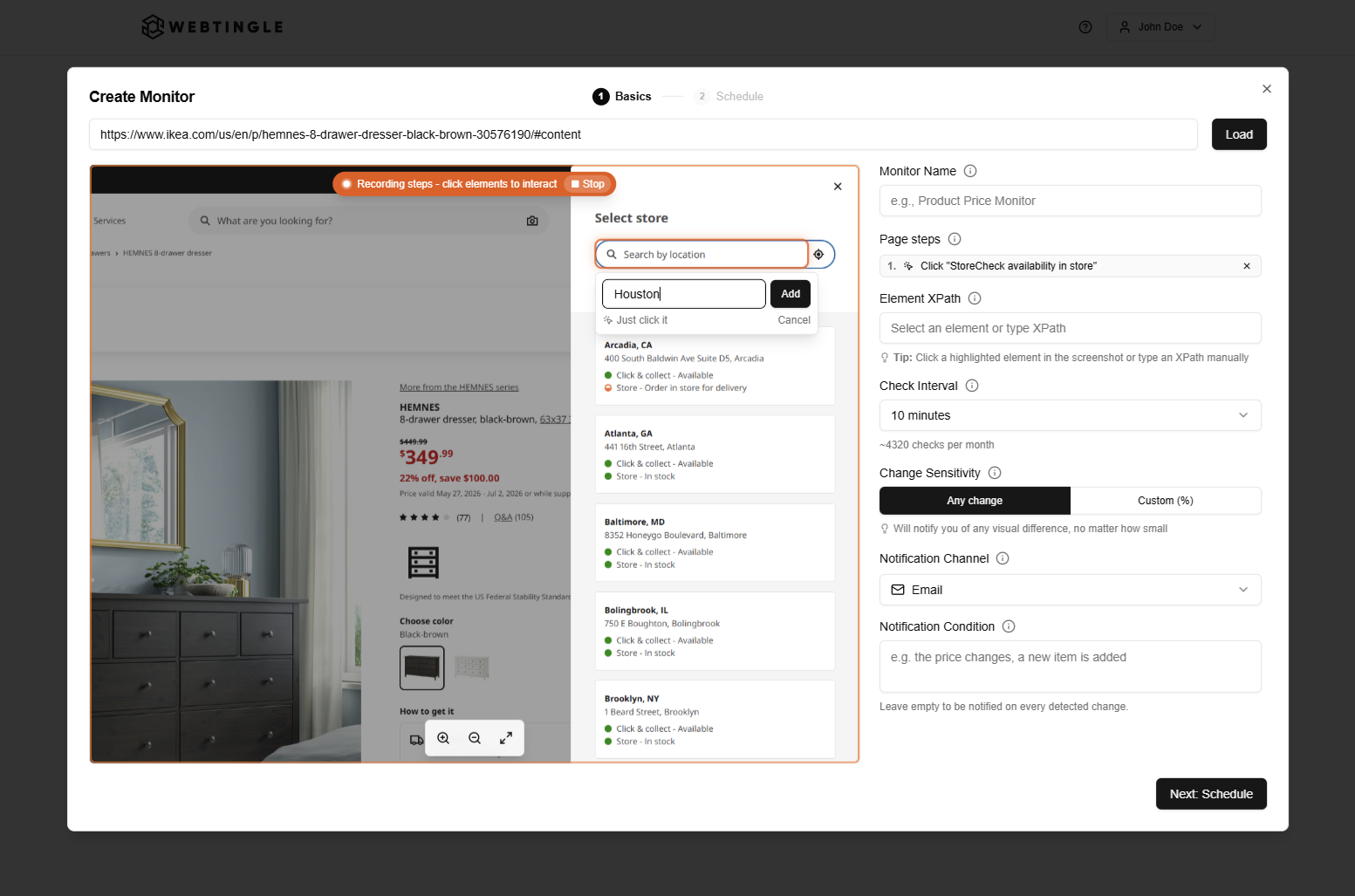Click the Load button

1239,134
